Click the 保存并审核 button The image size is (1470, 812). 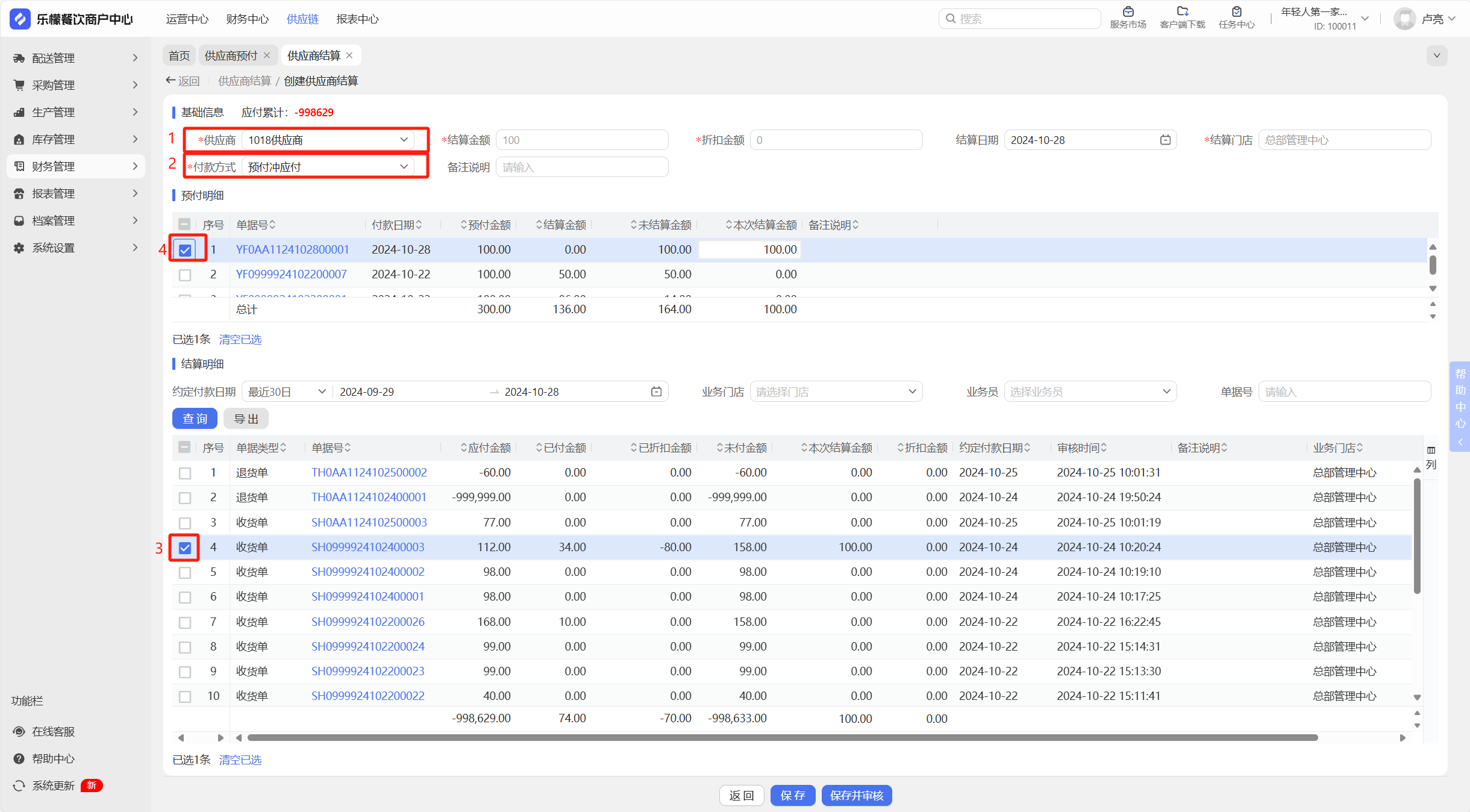pos(856,795)
